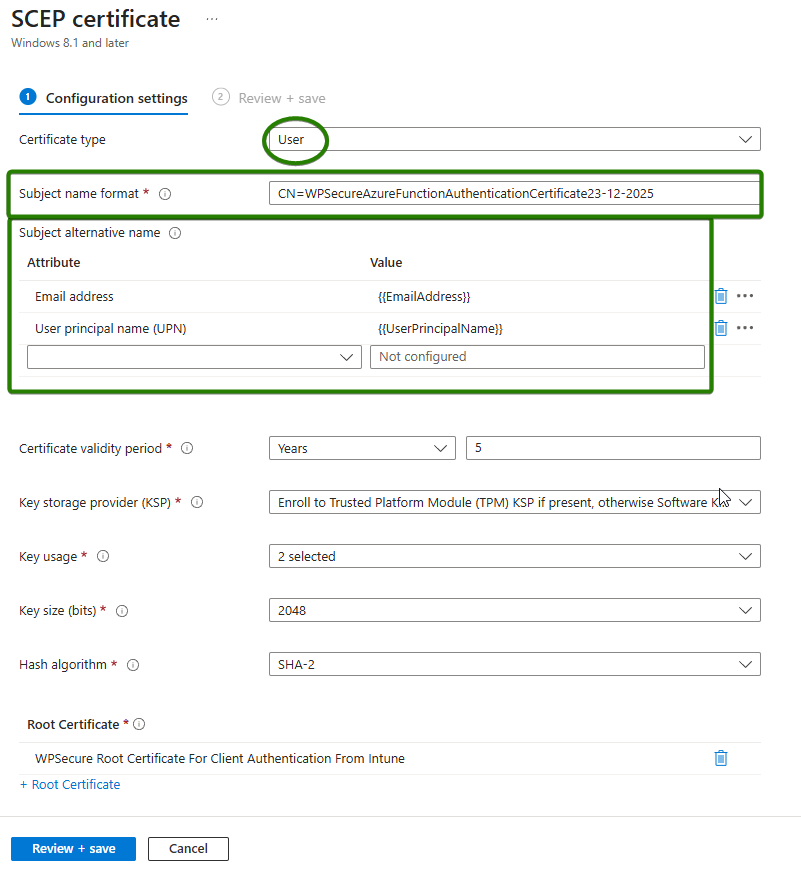This screenshot has height=877, width=801.
Task: Remove the WPSecure root certificate
Action: tap(721, 758)
